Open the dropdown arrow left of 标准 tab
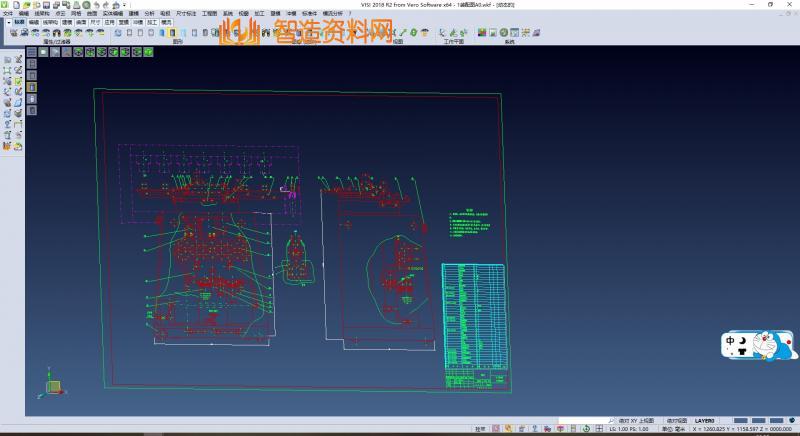This screenshot has width=800, height=436. [8, 20]
